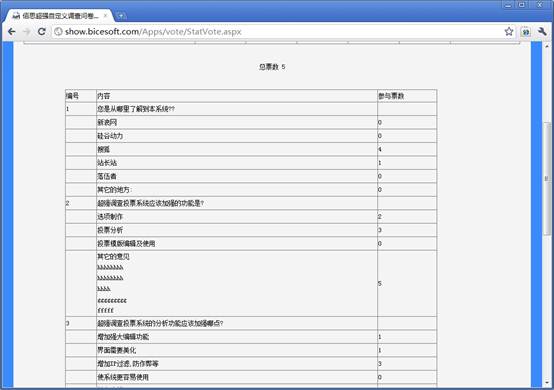Click the scrollbar down arrow
The width and height of the screenshot is (554, 390).
tap(547, 383)
